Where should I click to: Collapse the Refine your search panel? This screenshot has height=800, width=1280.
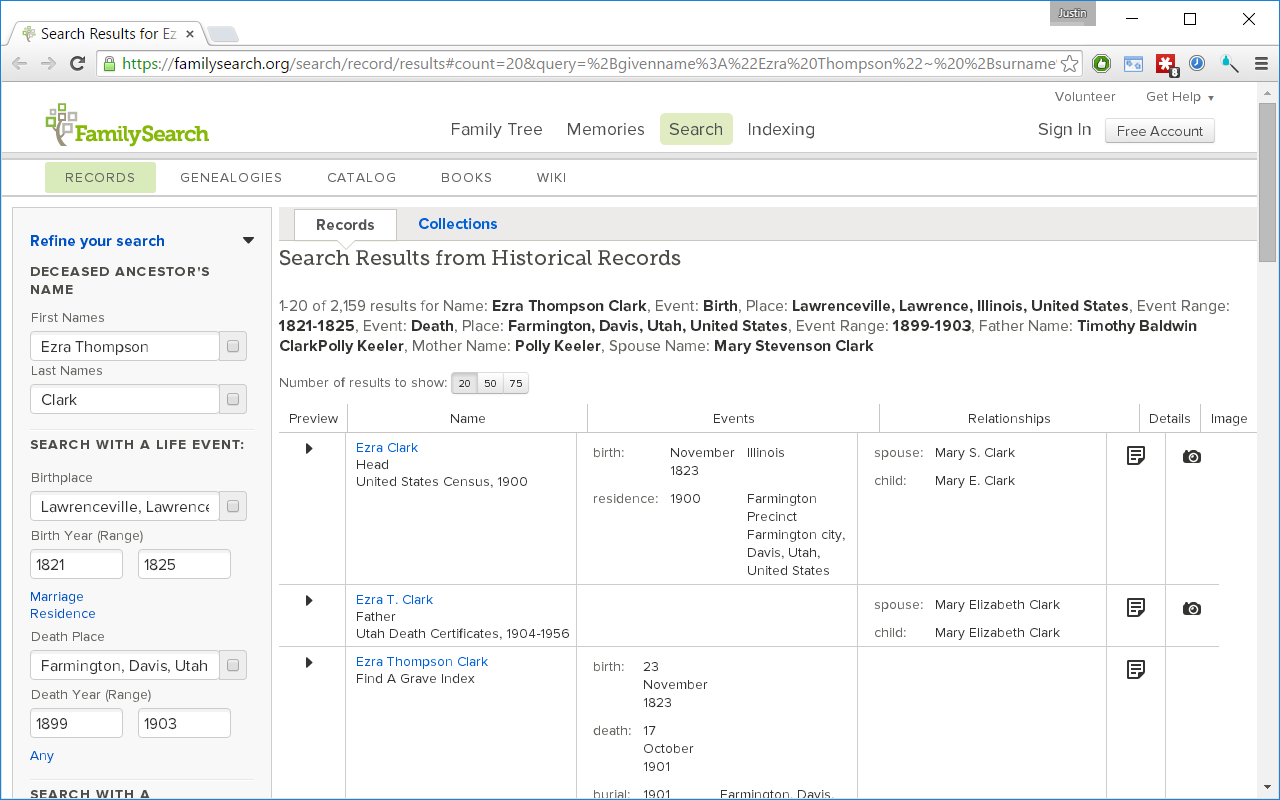248,240
